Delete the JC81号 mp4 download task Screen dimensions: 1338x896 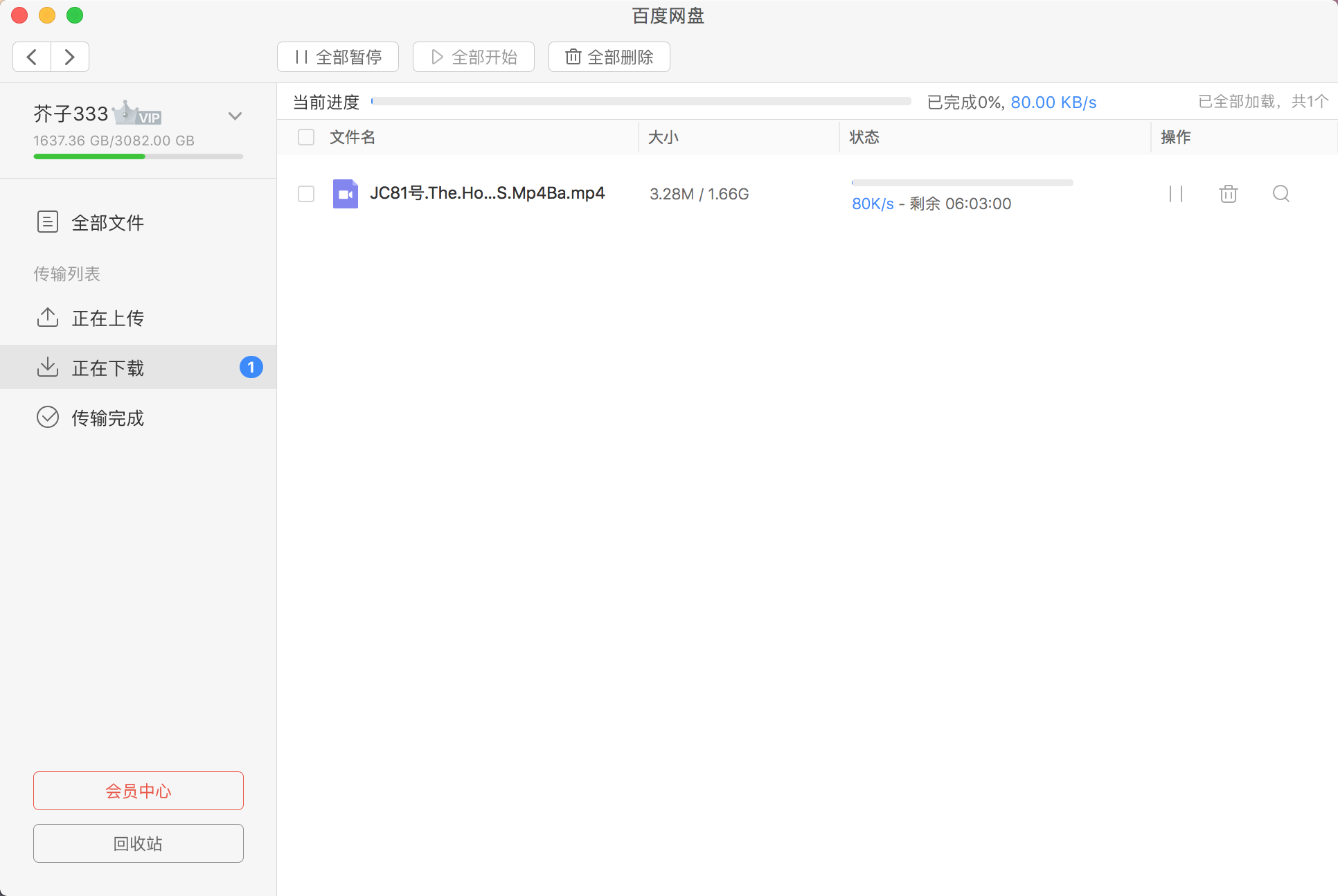1229,194
